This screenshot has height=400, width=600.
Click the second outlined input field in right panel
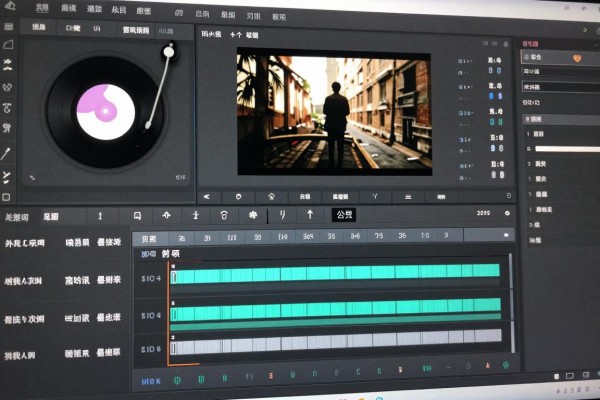pyautogui.click(x=561, y=87)
